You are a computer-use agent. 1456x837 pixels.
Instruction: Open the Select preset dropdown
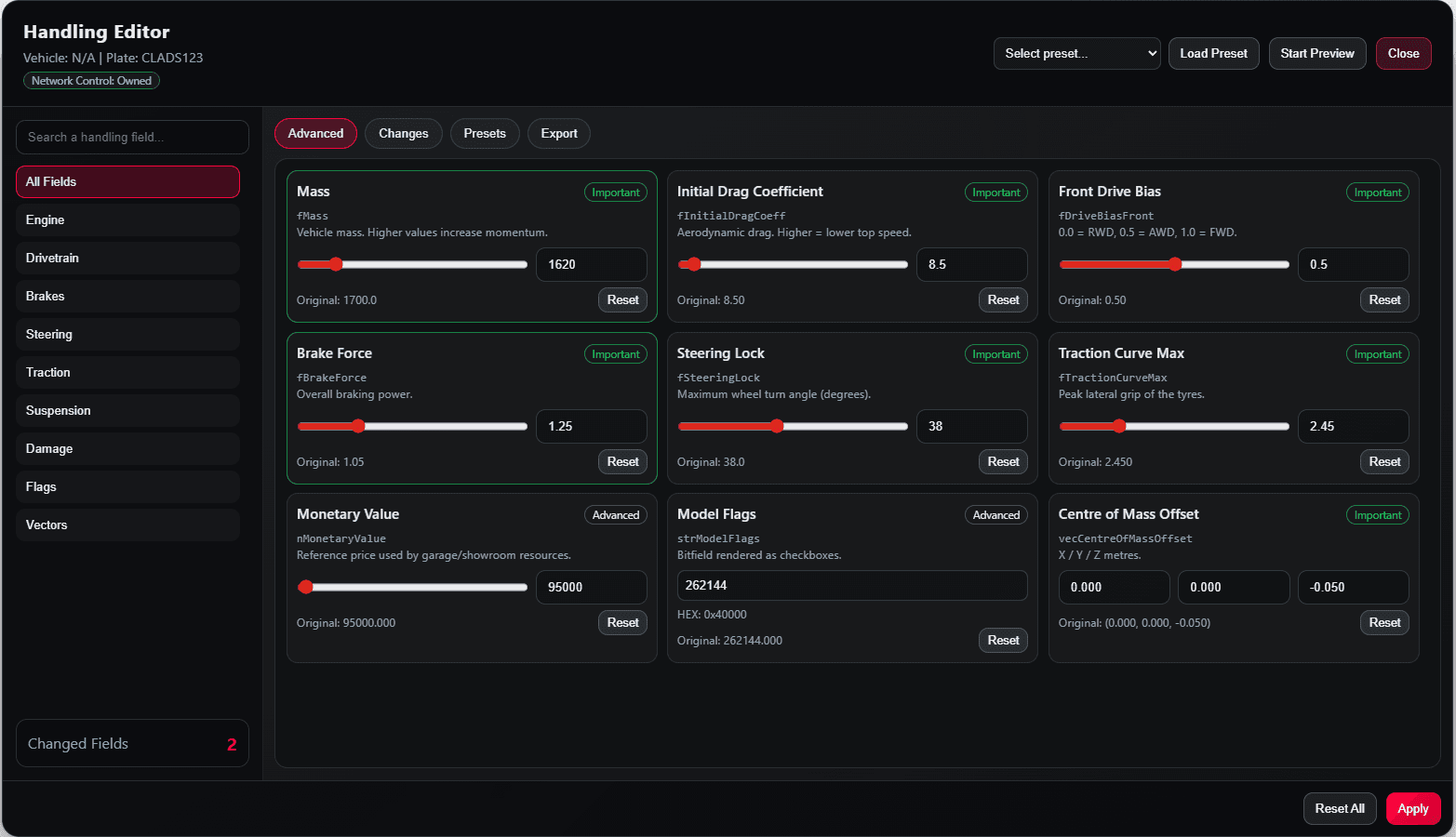[x=1076, y=53]
